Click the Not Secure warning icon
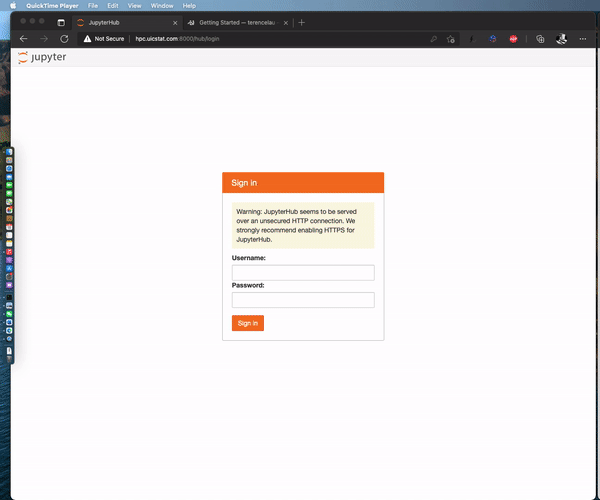Screen dimensions: 600x500 [x=87, y=39]
